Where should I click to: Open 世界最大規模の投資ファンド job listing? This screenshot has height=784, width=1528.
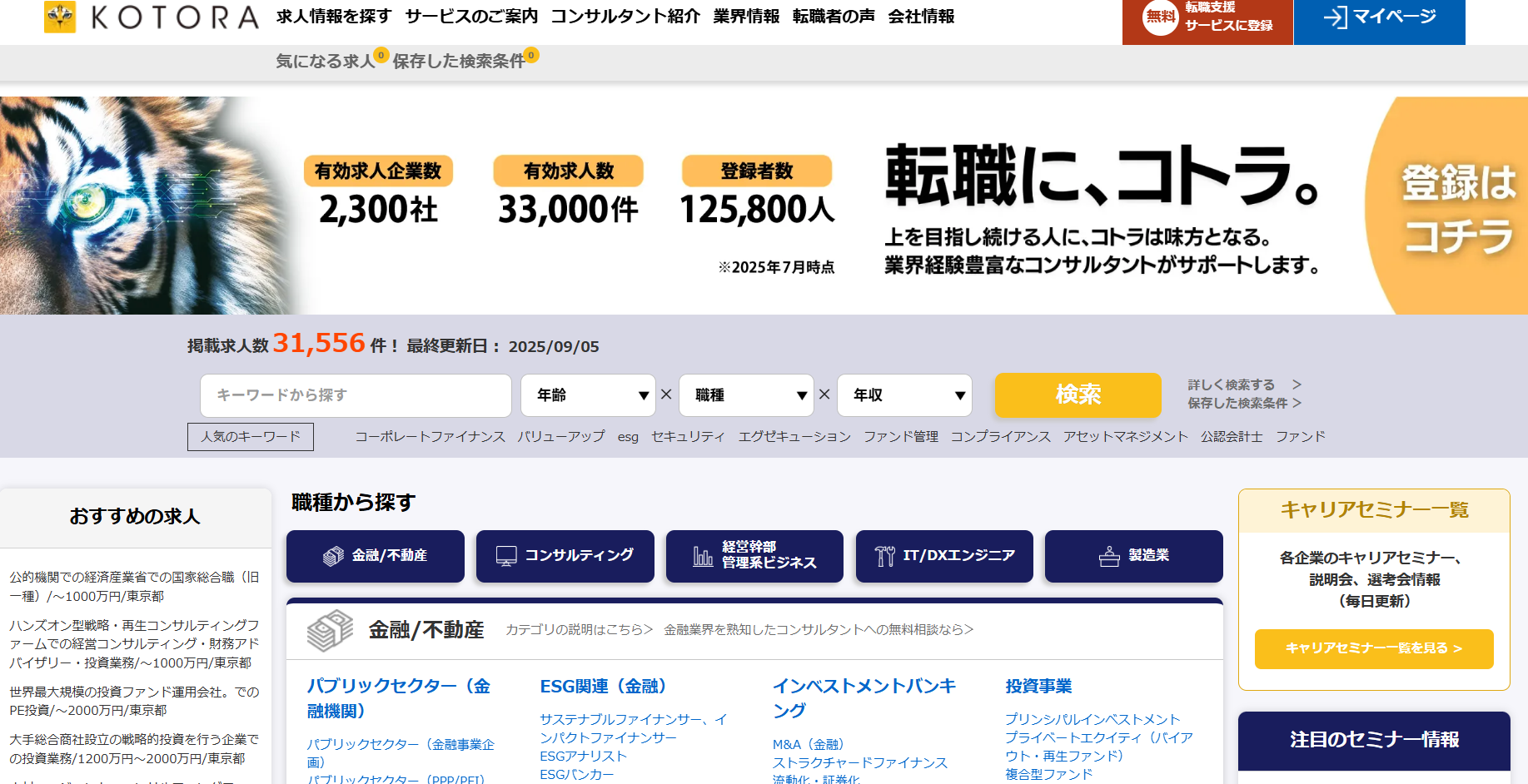click(x=134, y=701)
